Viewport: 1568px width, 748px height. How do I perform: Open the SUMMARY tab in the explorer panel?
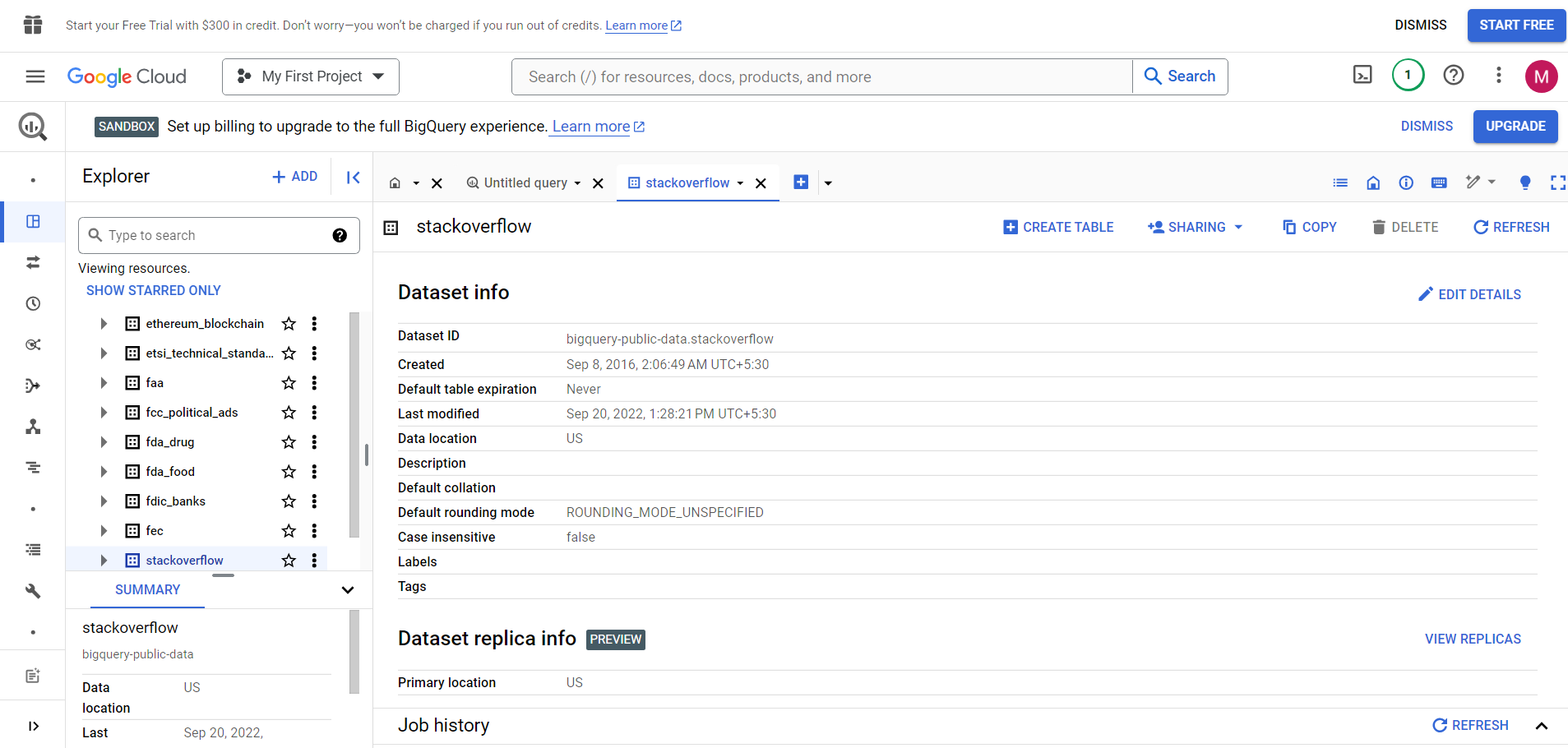click(147, 589)
